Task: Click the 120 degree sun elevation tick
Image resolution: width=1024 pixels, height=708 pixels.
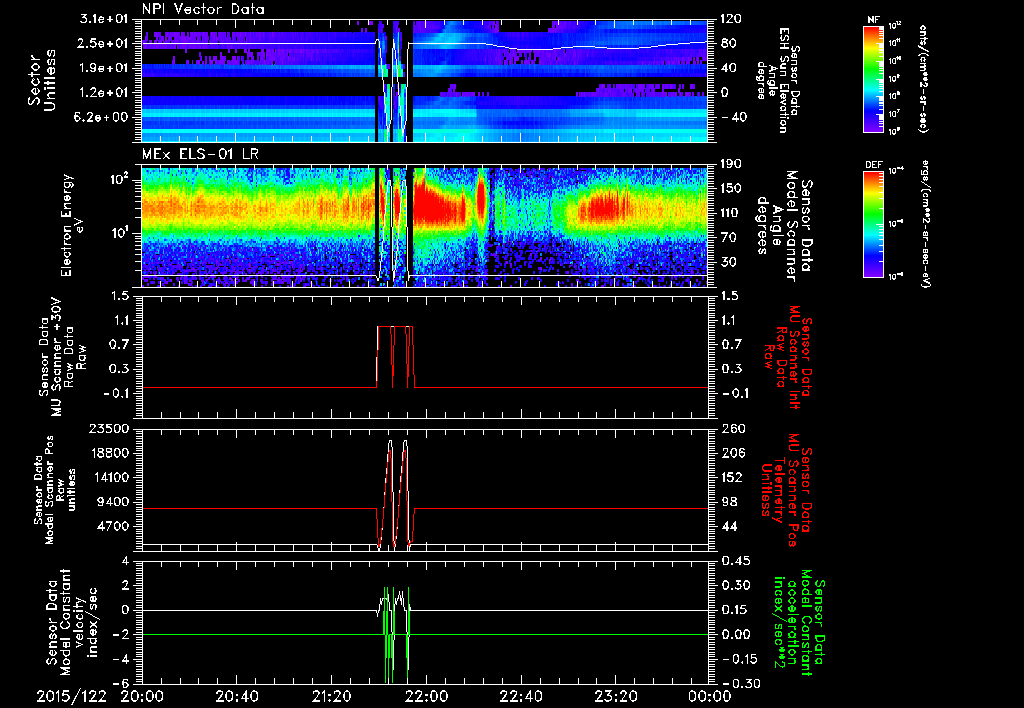Action: (731, 18)
